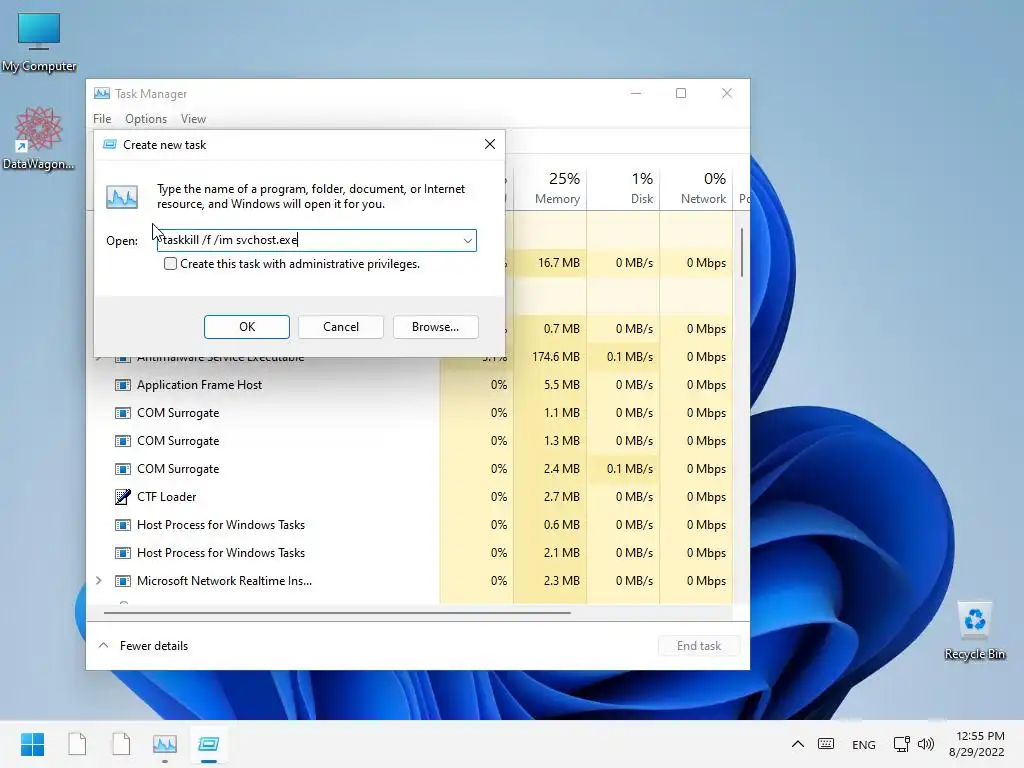
Task: Click the Antimalware Service Executable icon
Action: pyautogui.click(x=122, y=359)
